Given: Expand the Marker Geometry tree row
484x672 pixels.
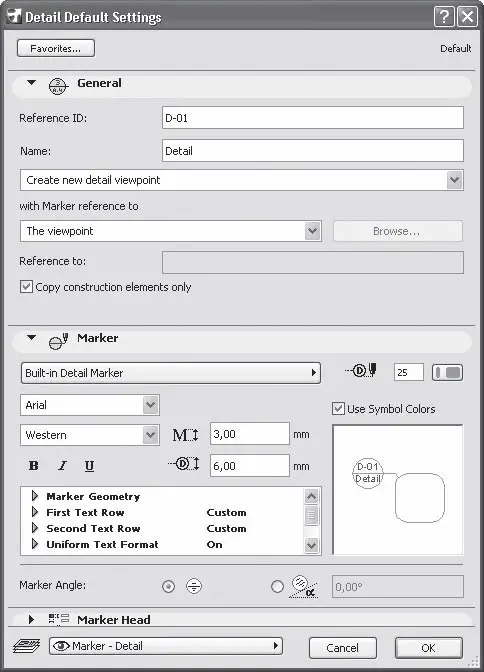Looking at the screenshot, I should [35, 496].
